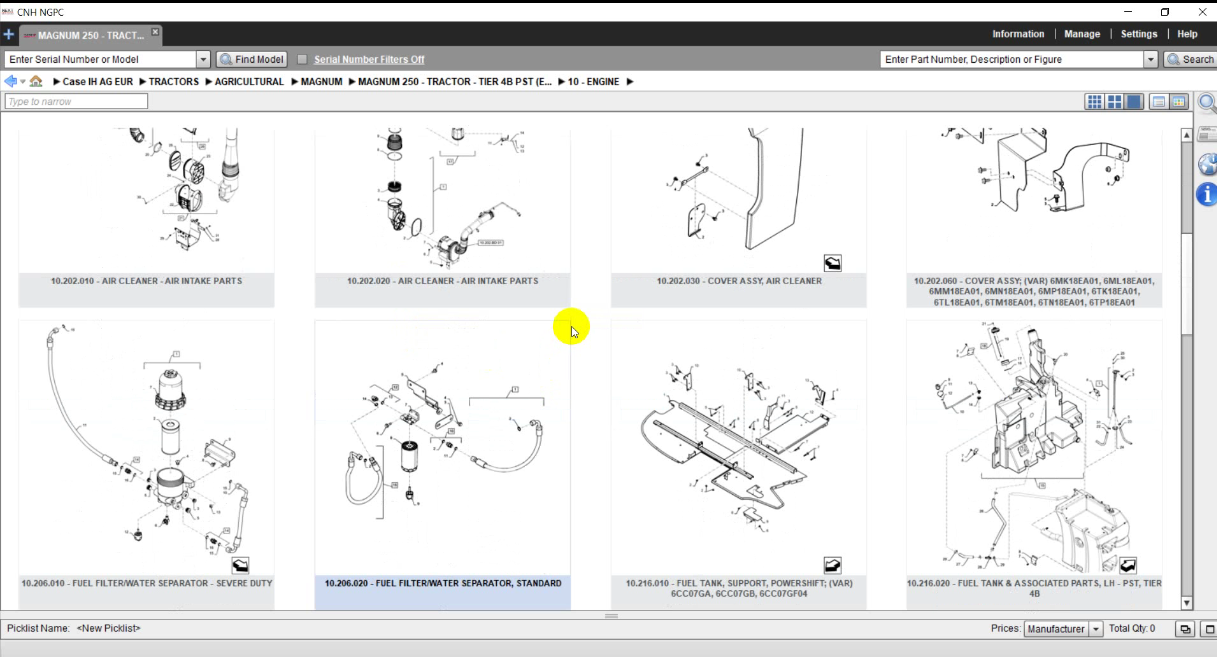Open a new tab with the plus icon
Viewport: 1217px width, 657px height.
pos(9,34)
